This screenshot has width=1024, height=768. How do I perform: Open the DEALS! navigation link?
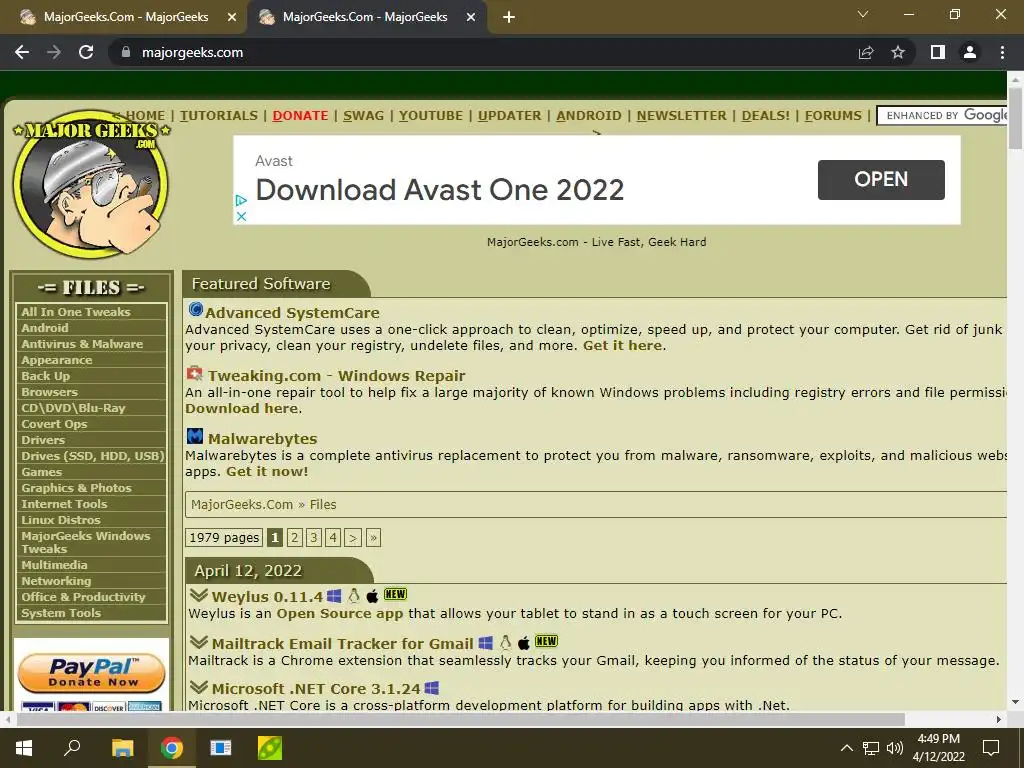click(x=766, y=116)
